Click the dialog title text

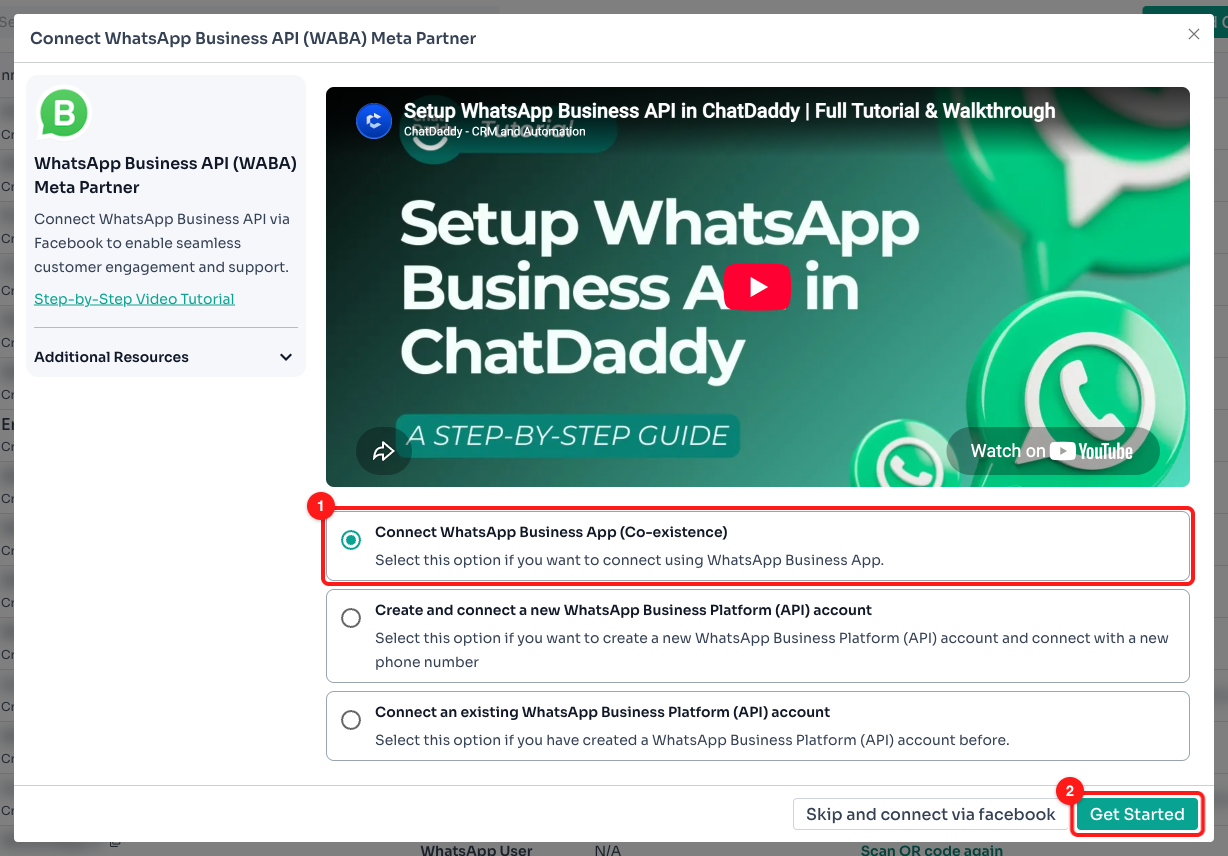253,38
